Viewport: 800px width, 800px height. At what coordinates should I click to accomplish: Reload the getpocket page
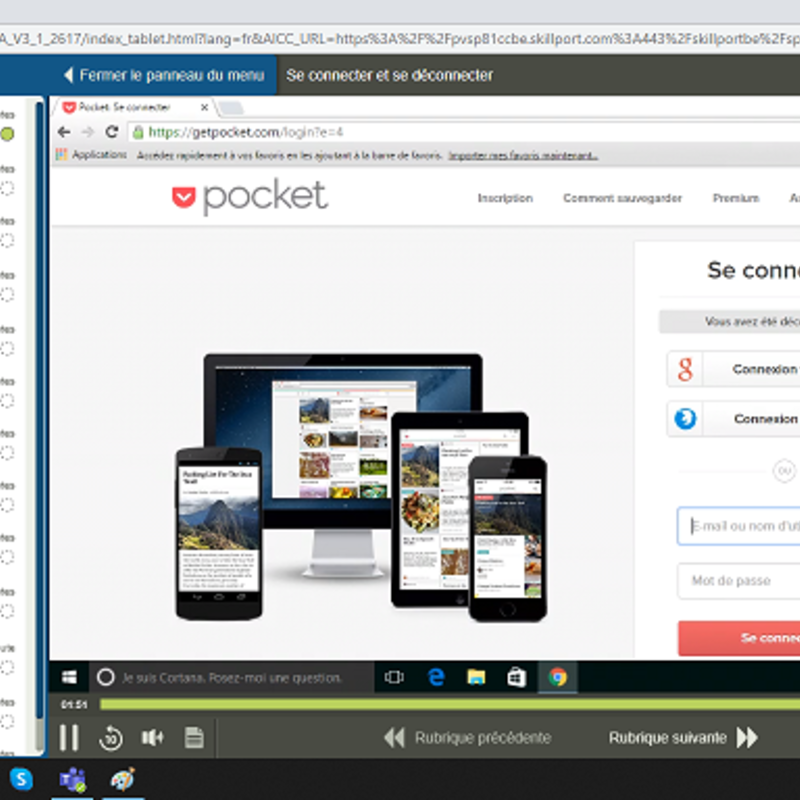pyautogui.click(x=112, y=132)
